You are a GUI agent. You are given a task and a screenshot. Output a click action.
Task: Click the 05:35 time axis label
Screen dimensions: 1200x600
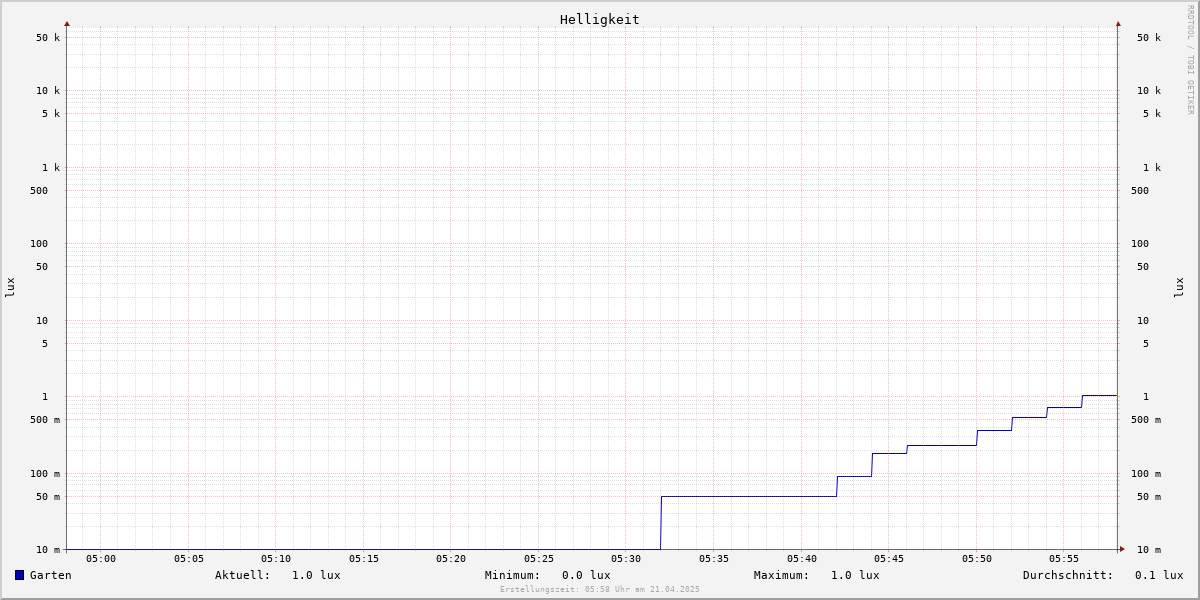pos(714,559)
